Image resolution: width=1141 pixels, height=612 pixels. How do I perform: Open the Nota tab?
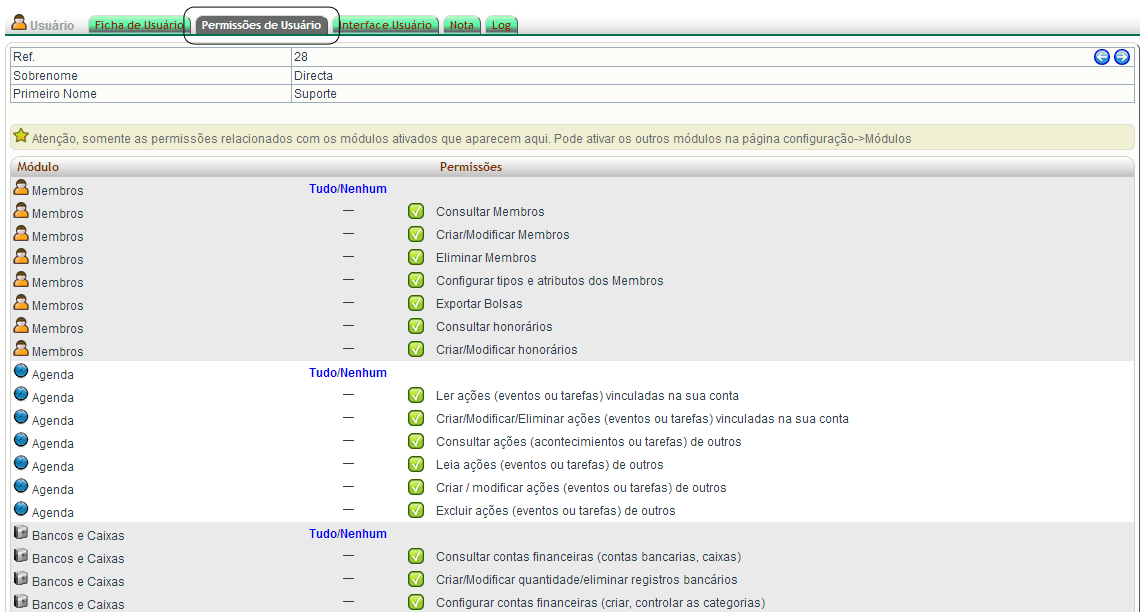pos(461,25)
